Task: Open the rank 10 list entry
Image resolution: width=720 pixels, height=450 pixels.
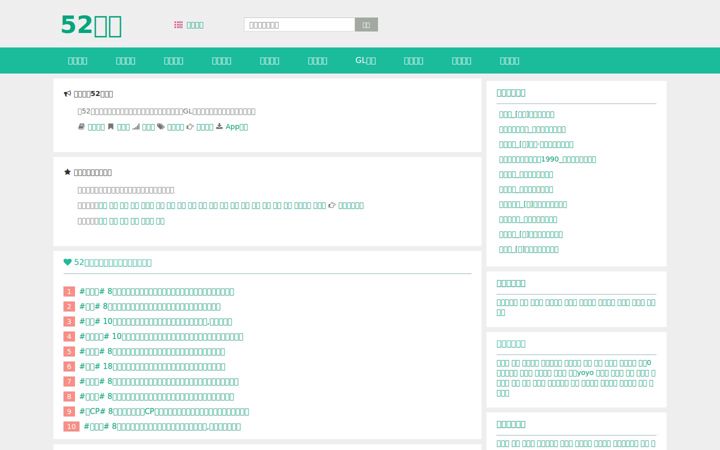Action: [x=162, y=427]
